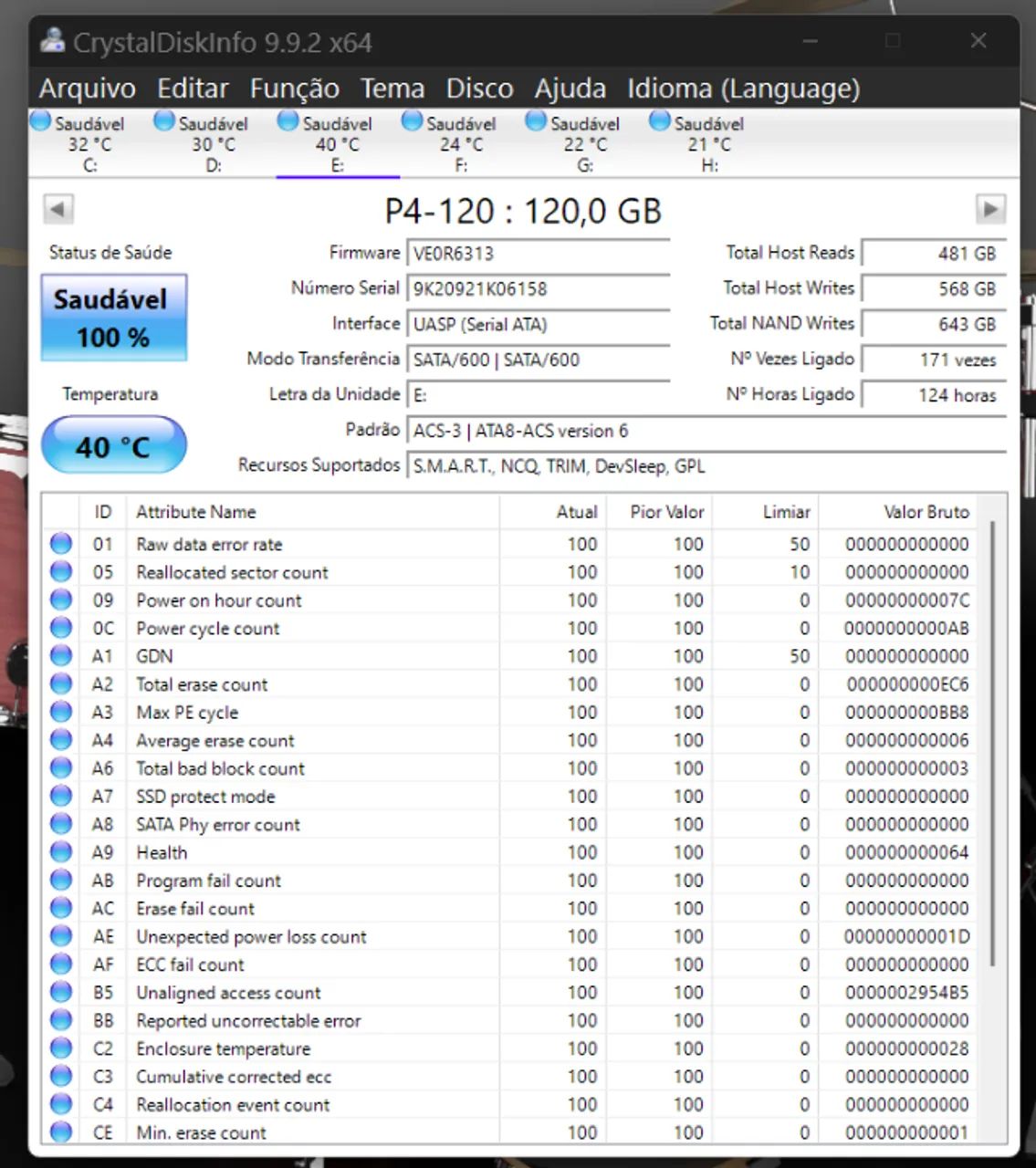This screenshot has height=1168, width=1036.
Task: Click the Atual column header
Action: click(x=553, y=512)
